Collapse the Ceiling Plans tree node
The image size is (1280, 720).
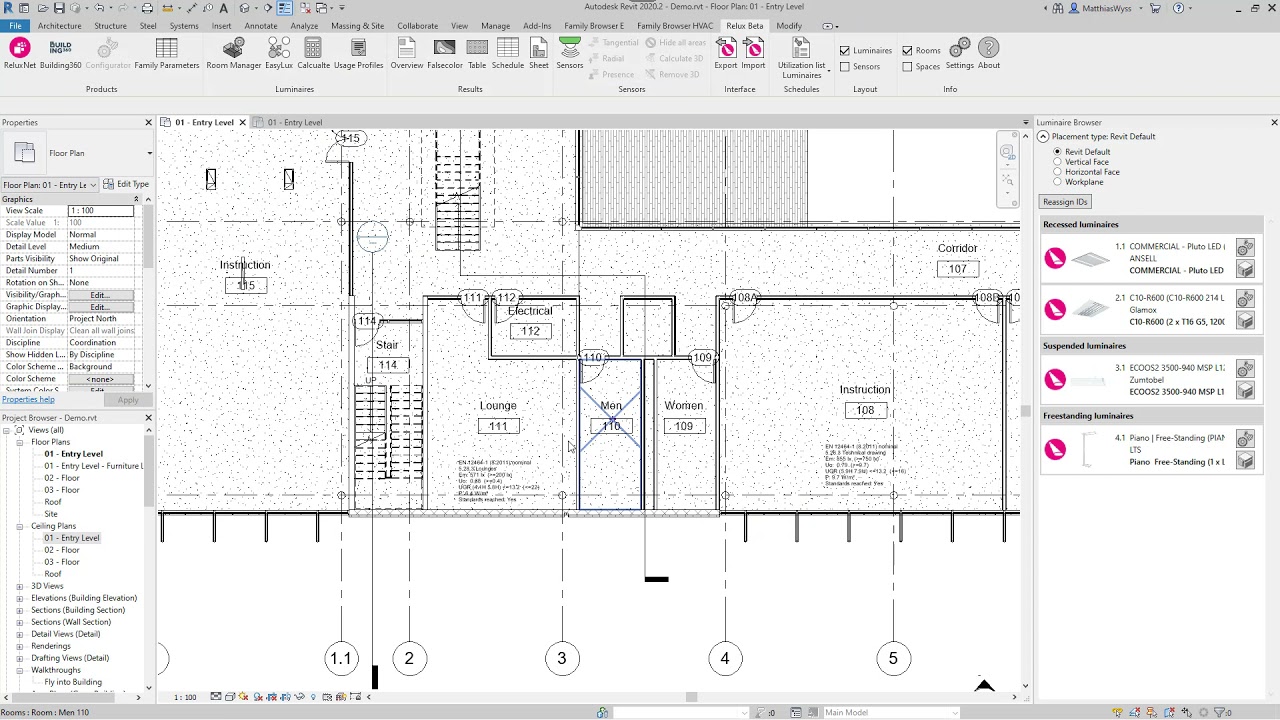coord(19,526)
